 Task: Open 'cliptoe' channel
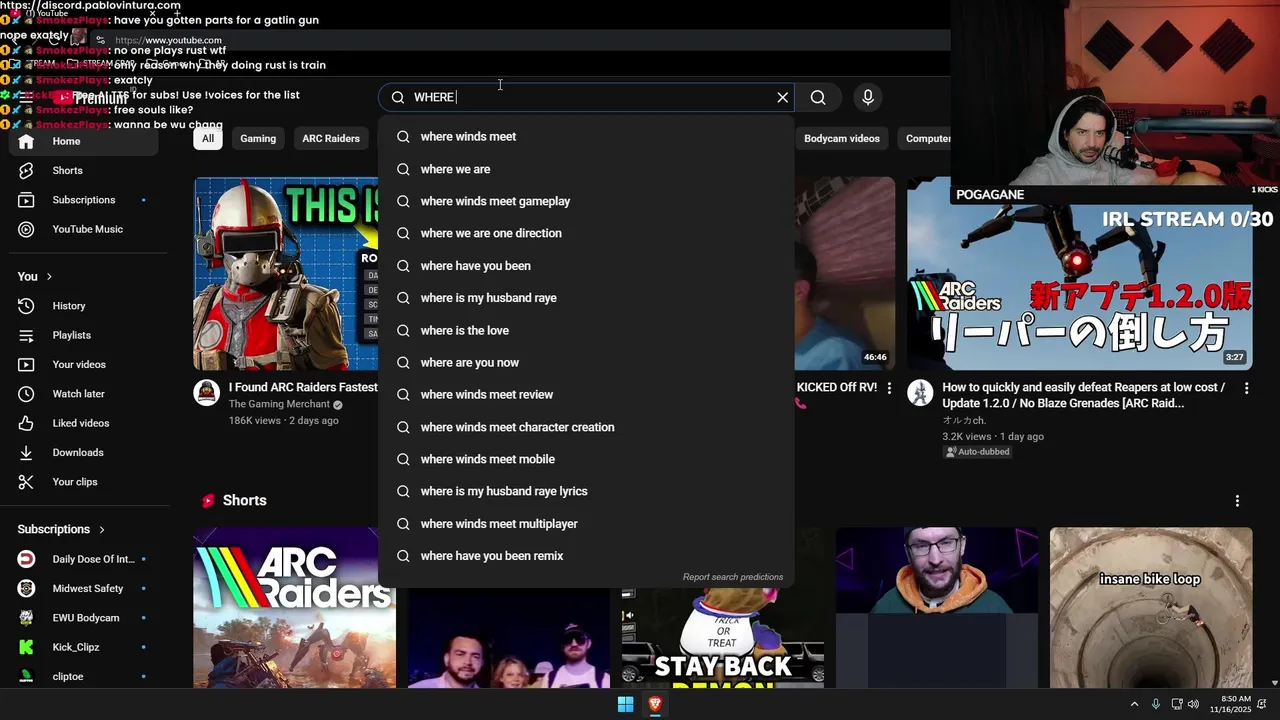[x=84, y=677]
